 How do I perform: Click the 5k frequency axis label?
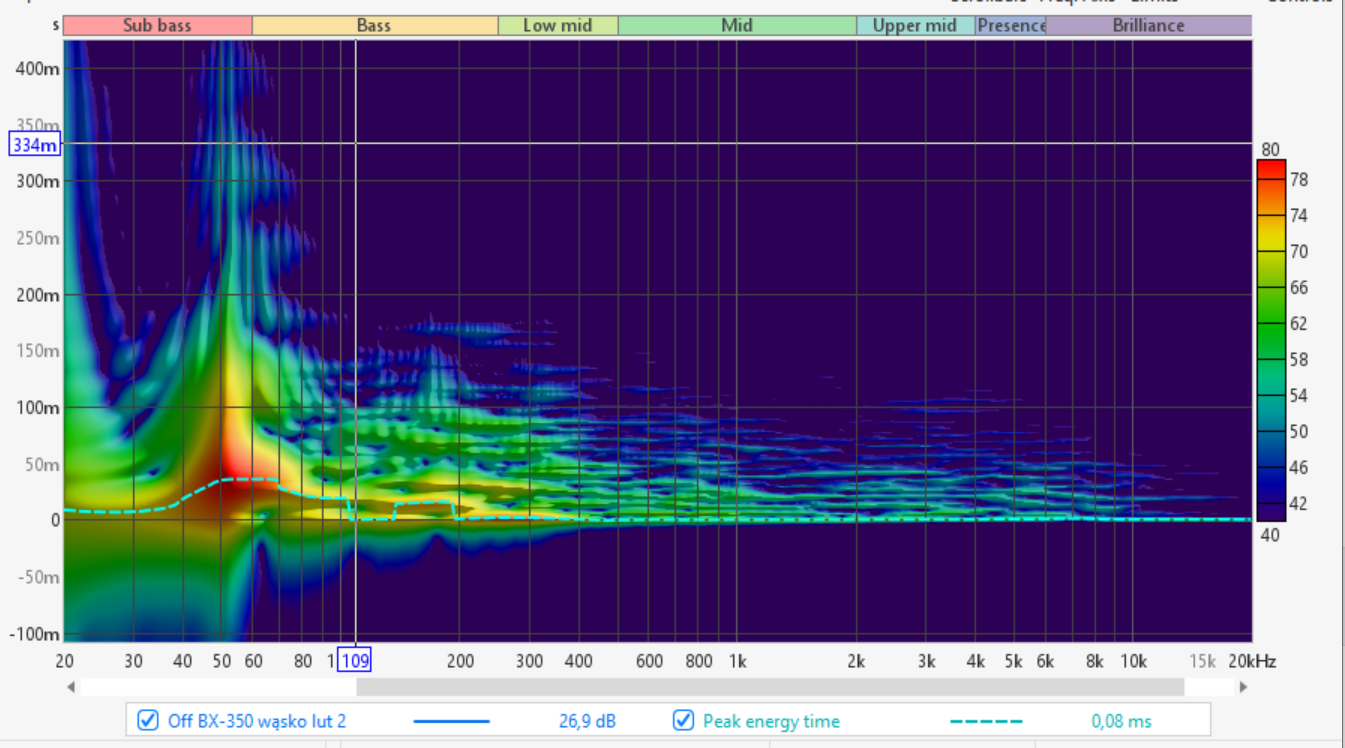1013,661
